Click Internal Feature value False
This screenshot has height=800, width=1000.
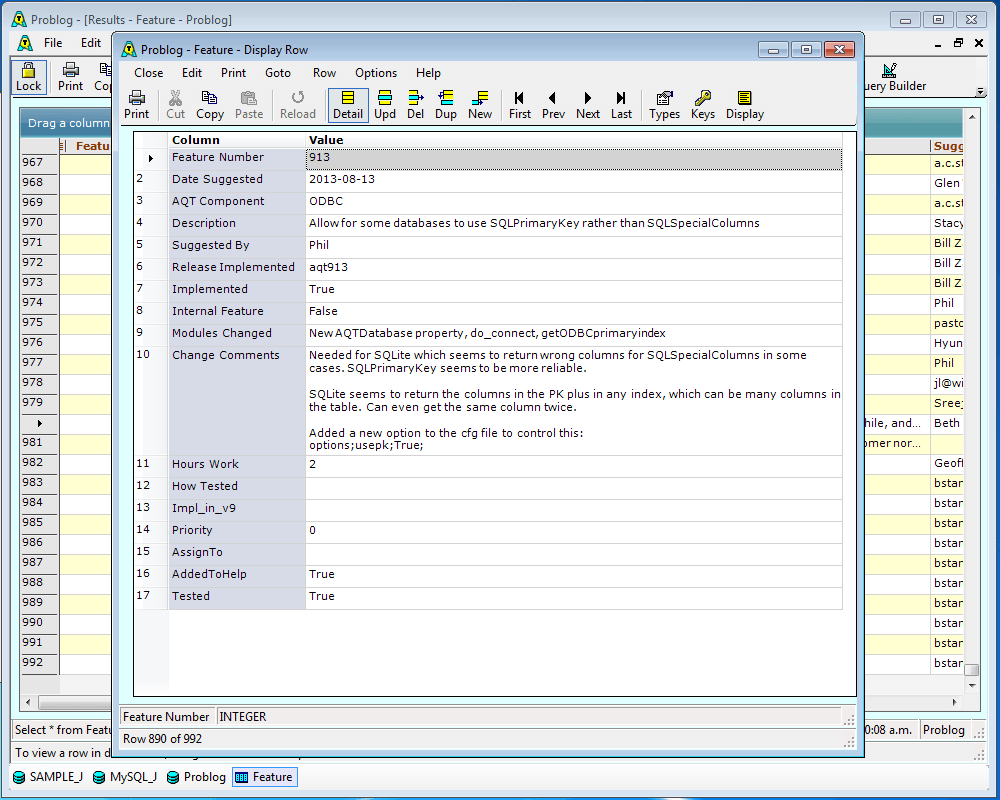pos(573,311)
